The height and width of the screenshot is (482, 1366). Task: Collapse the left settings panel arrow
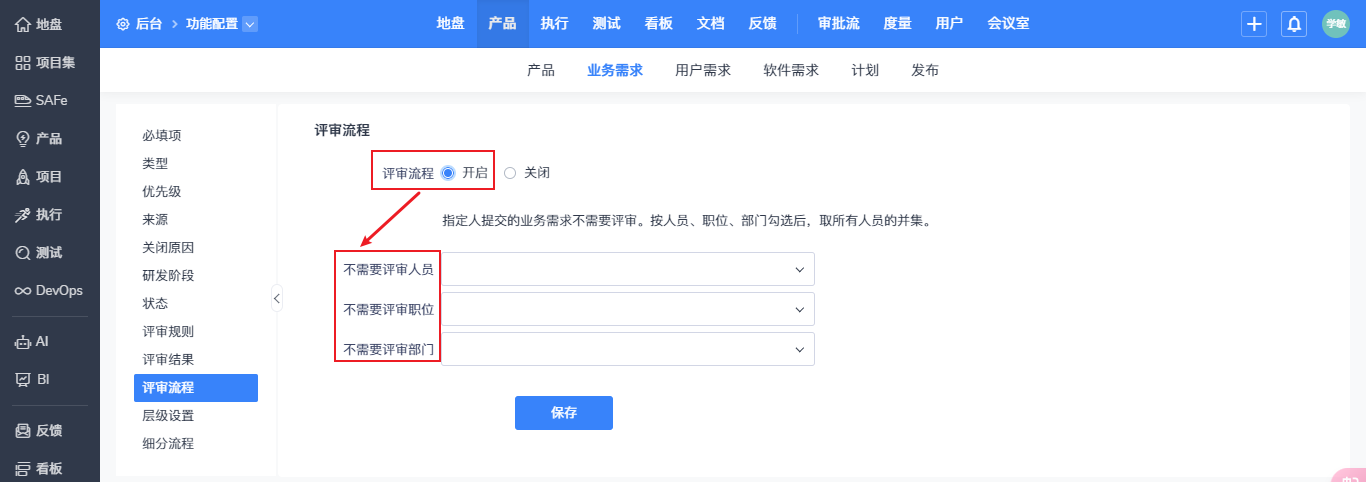(x=277, y=297)
